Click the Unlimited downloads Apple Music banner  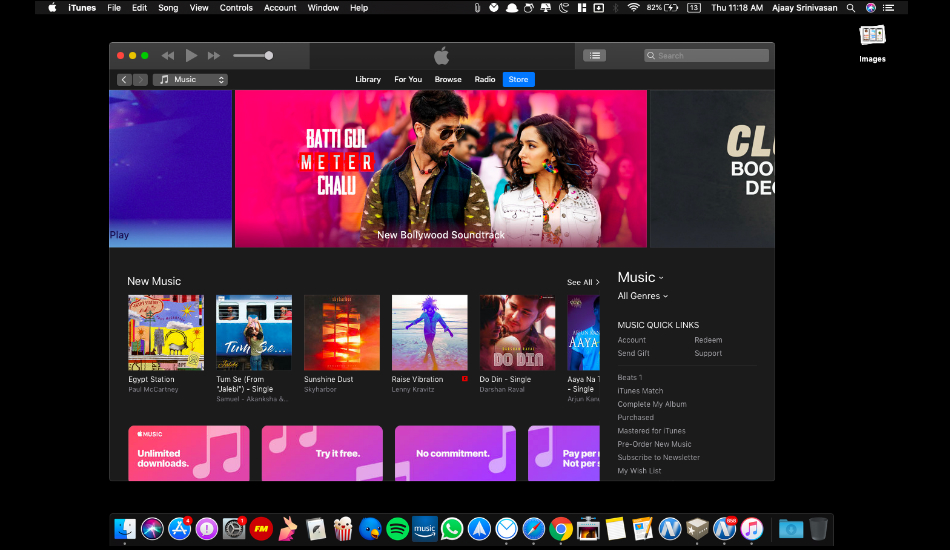click(189, 453)
